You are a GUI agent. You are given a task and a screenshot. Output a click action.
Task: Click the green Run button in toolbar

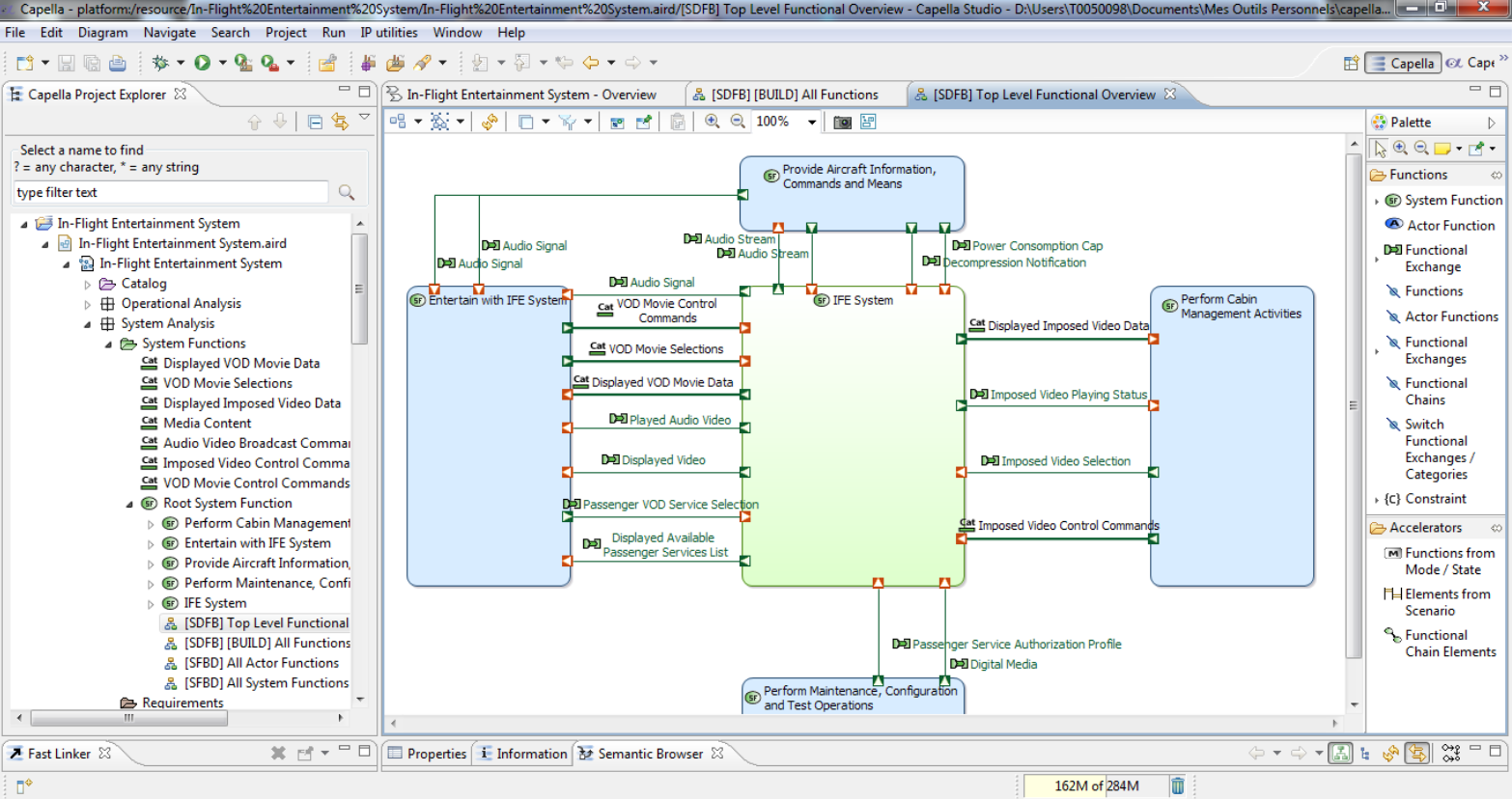tap(202, 63)
